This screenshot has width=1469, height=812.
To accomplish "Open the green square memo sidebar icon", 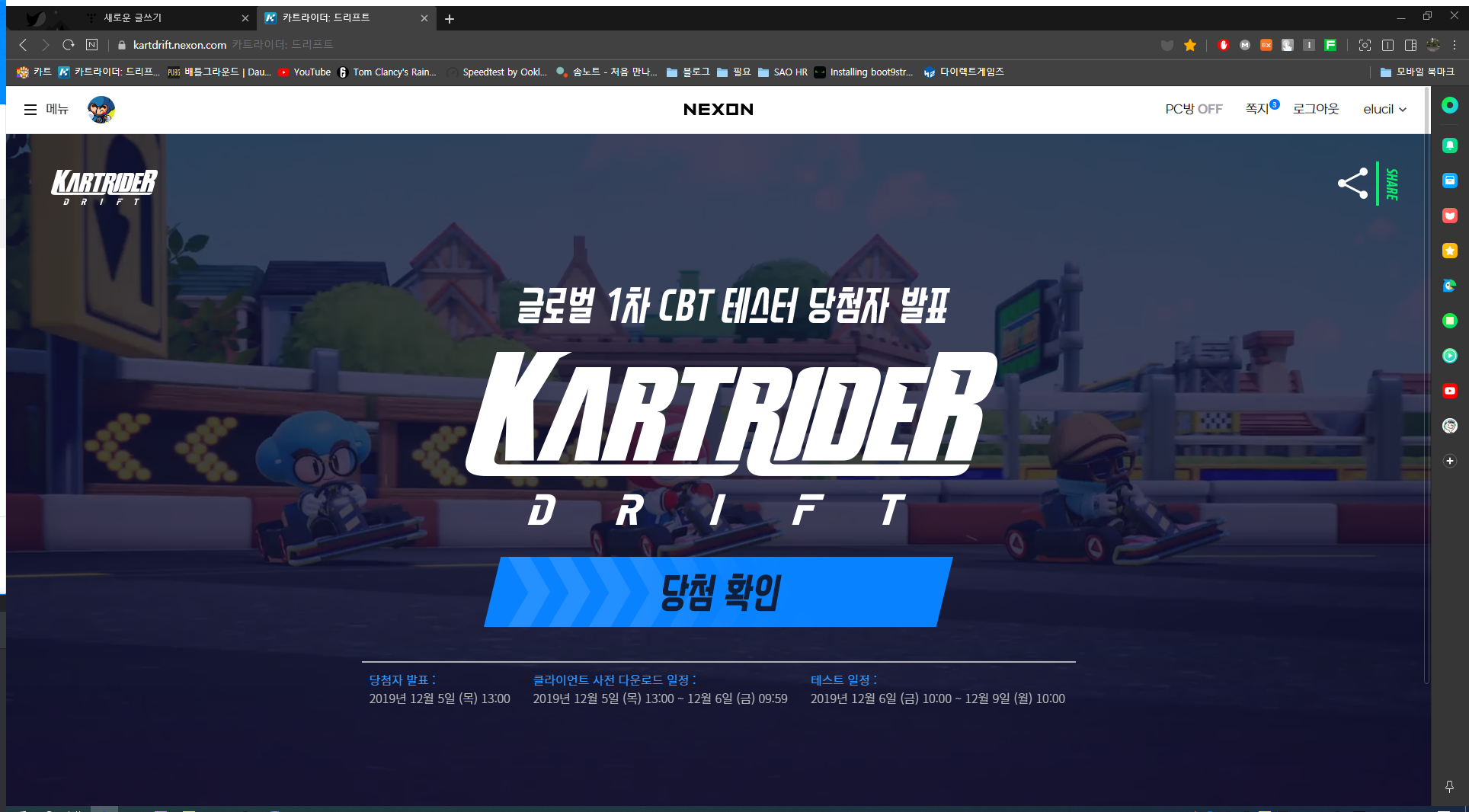I will click(1449, 321).
